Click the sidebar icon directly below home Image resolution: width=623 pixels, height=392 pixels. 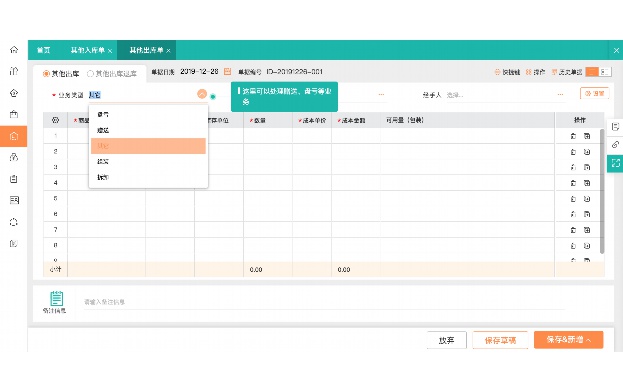pos(14,71)
